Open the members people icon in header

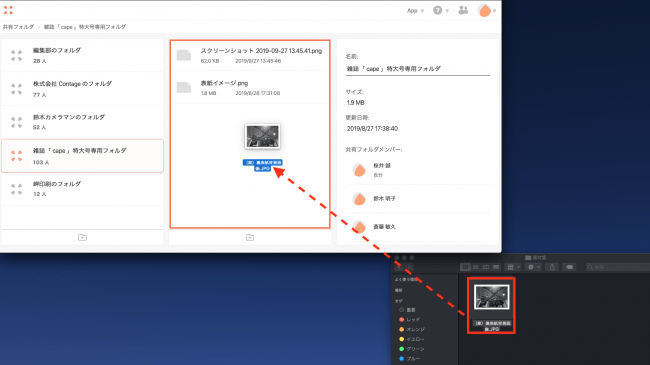[463, 10]
